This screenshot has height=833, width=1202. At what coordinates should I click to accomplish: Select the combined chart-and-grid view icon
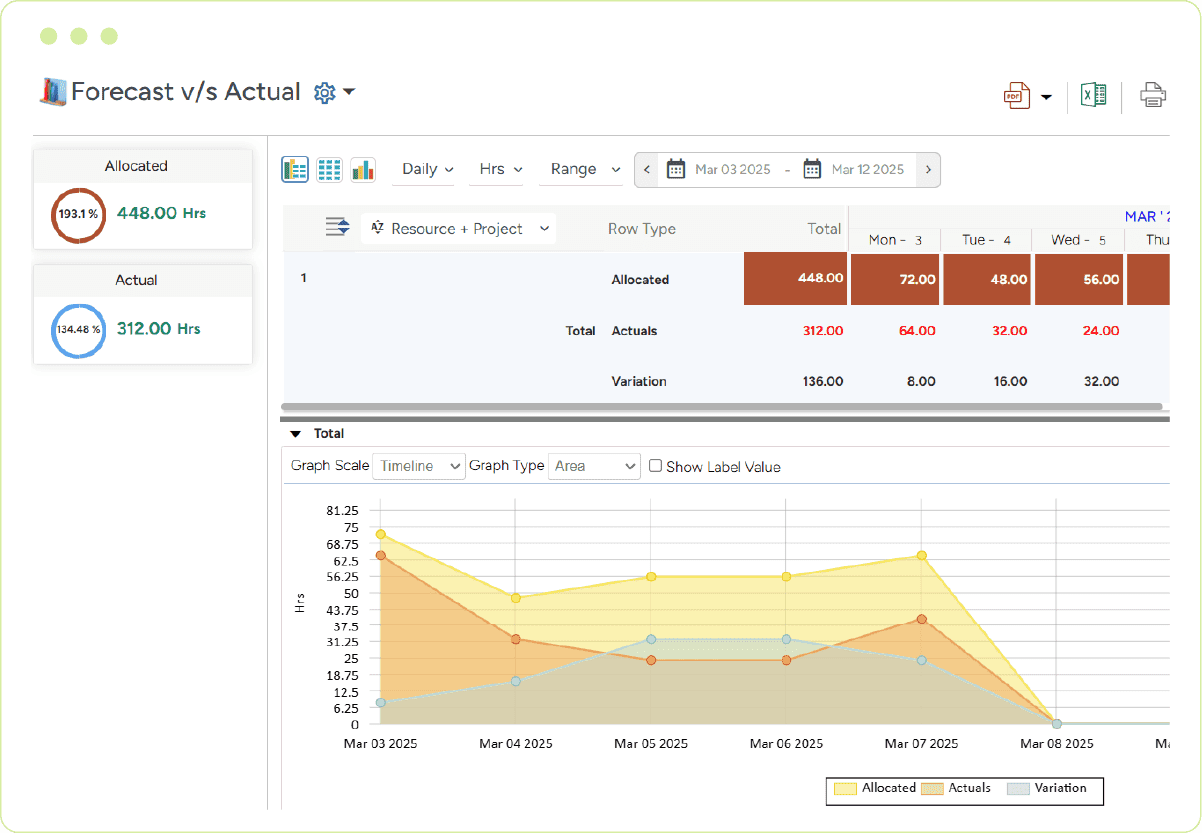[295, 169]
